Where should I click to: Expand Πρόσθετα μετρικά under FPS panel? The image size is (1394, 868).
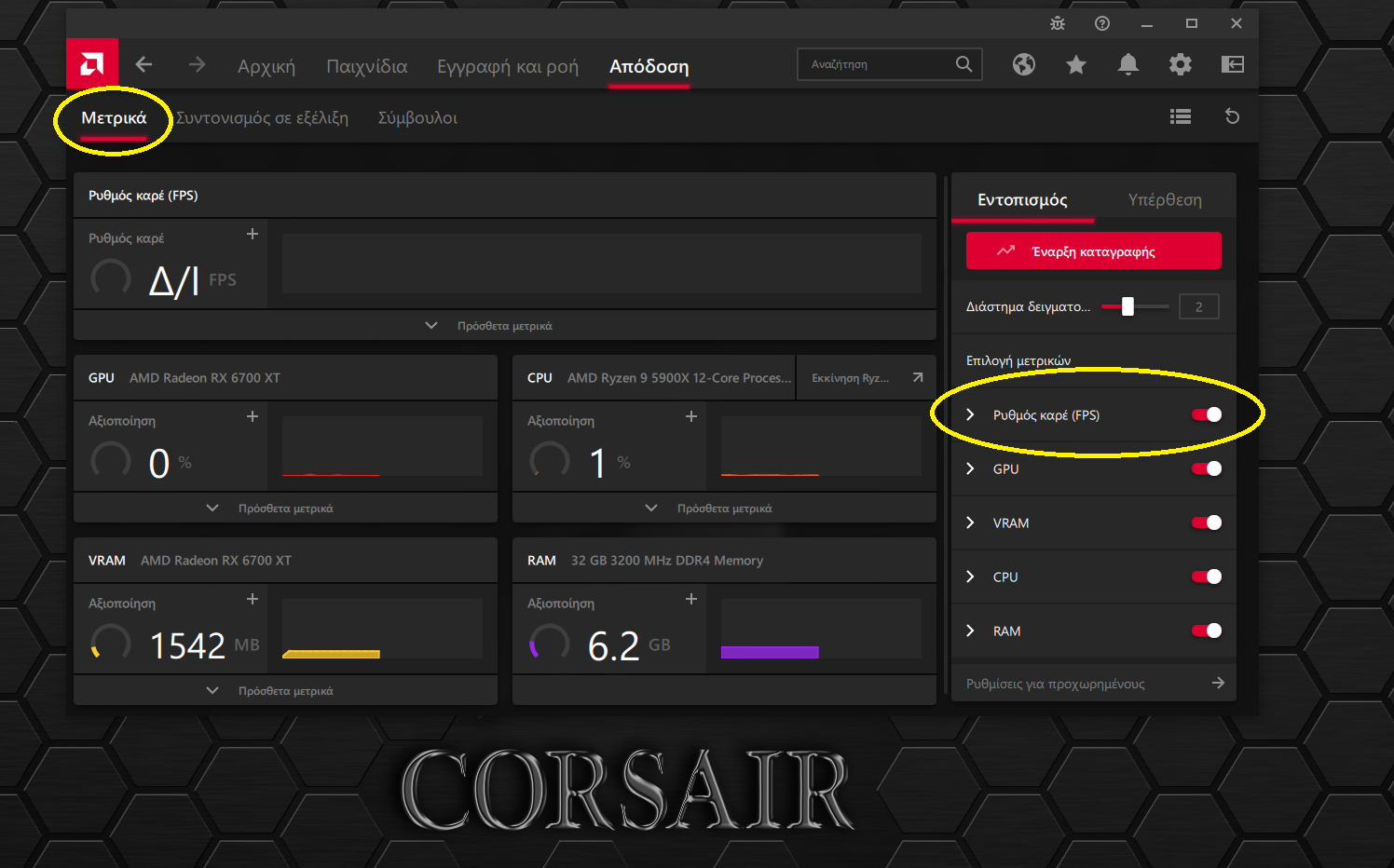tap(504, 325)
